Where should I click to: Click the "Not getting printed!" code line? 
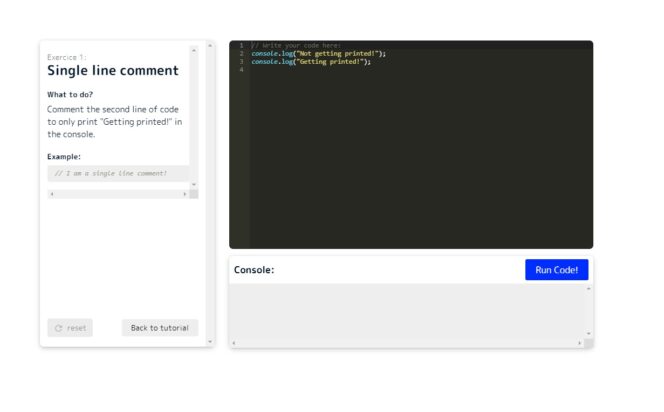pyautogui.click(x=318, y=53)
